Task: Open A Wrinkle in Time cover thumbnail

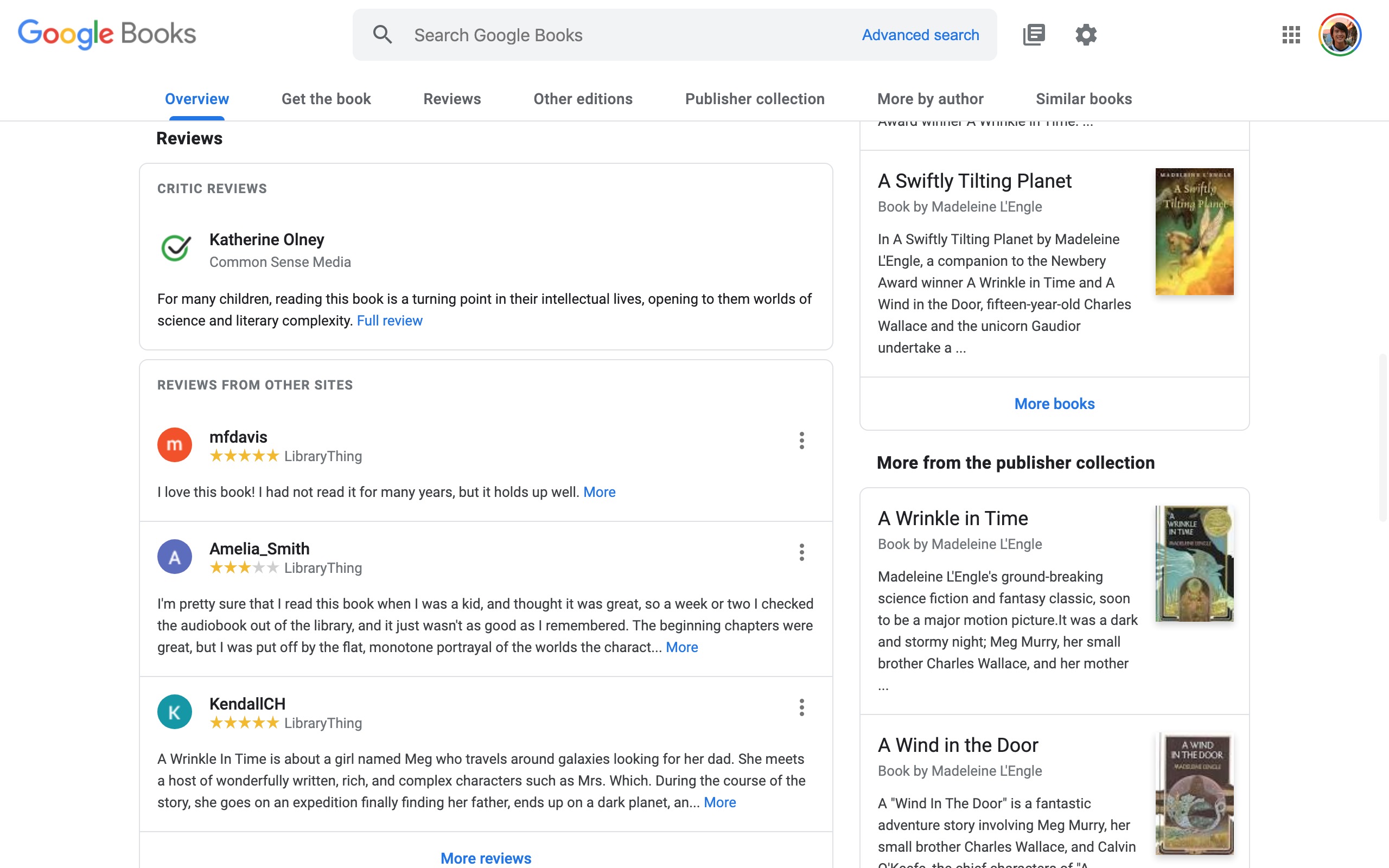Action: pyautogui.click(x=1194, y=563)
